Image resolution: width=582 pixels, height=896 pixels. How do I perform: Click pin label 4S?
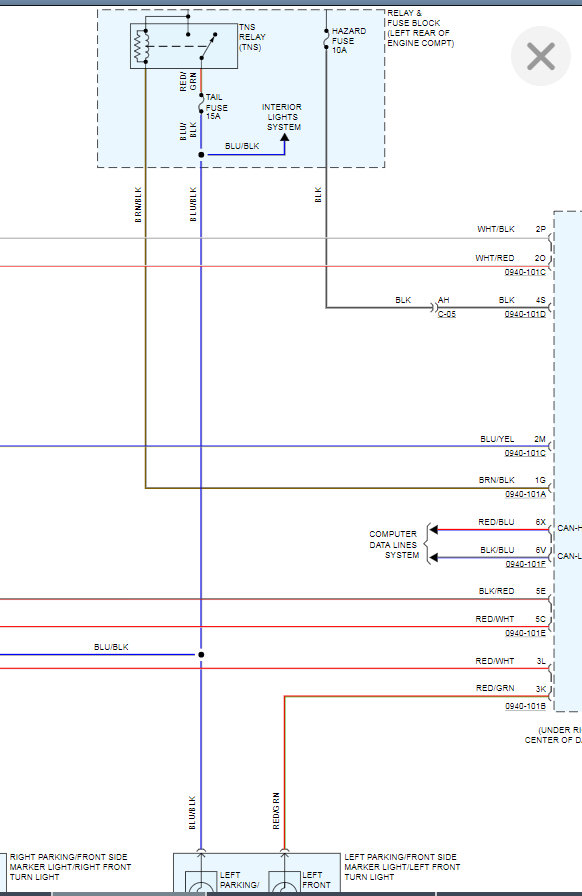(x=540, y=300)
